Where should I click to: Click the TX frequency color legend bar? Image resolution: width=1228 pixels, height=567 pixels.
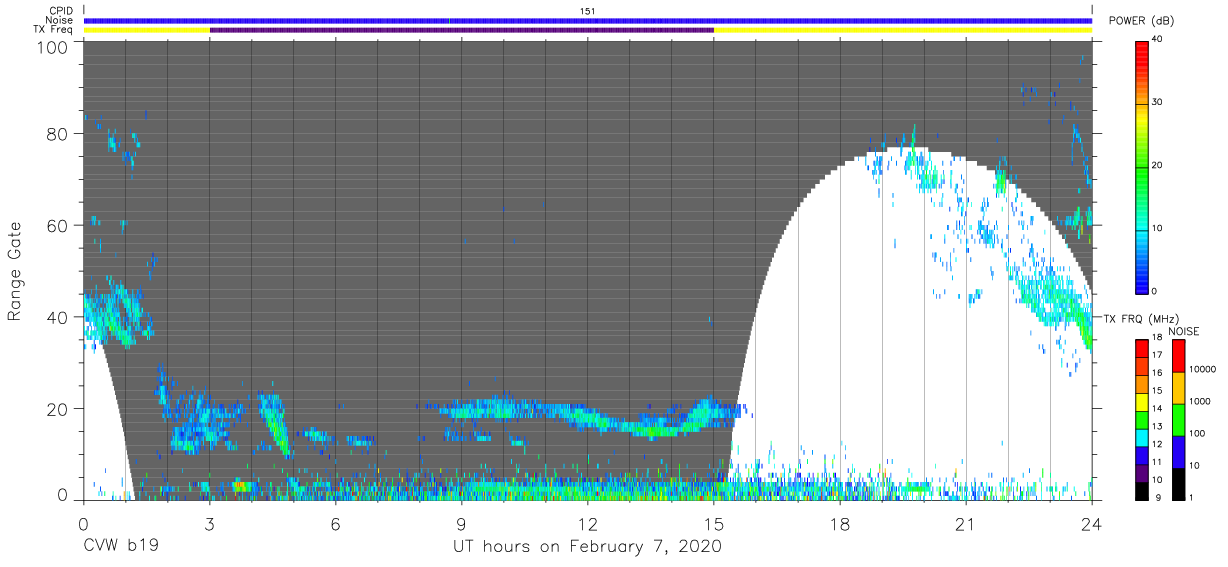point(1142,419)
